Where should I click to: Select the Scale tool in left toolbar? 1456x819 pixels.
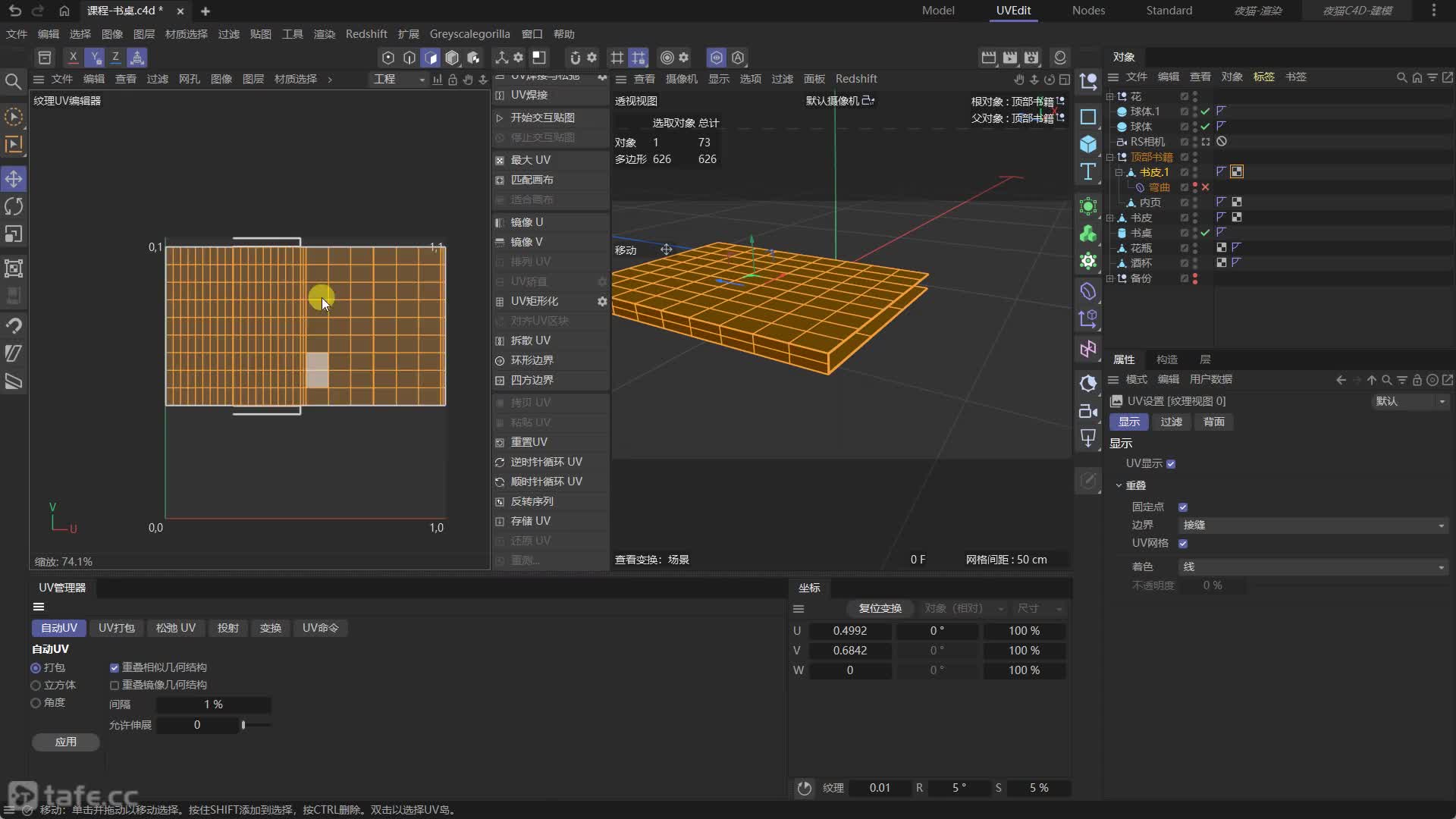tap(14, 234)
